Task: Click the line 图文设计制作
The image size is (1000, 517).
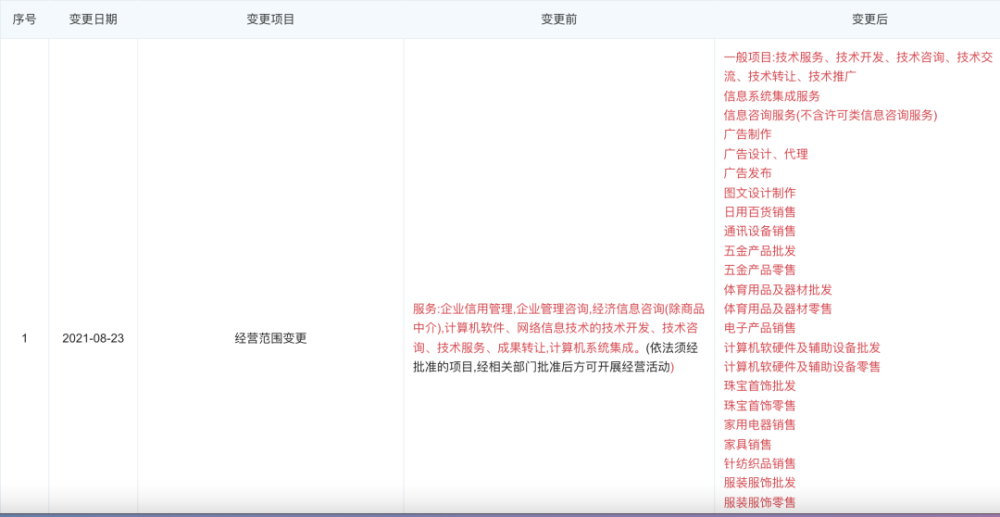Action: pos(760,193)
